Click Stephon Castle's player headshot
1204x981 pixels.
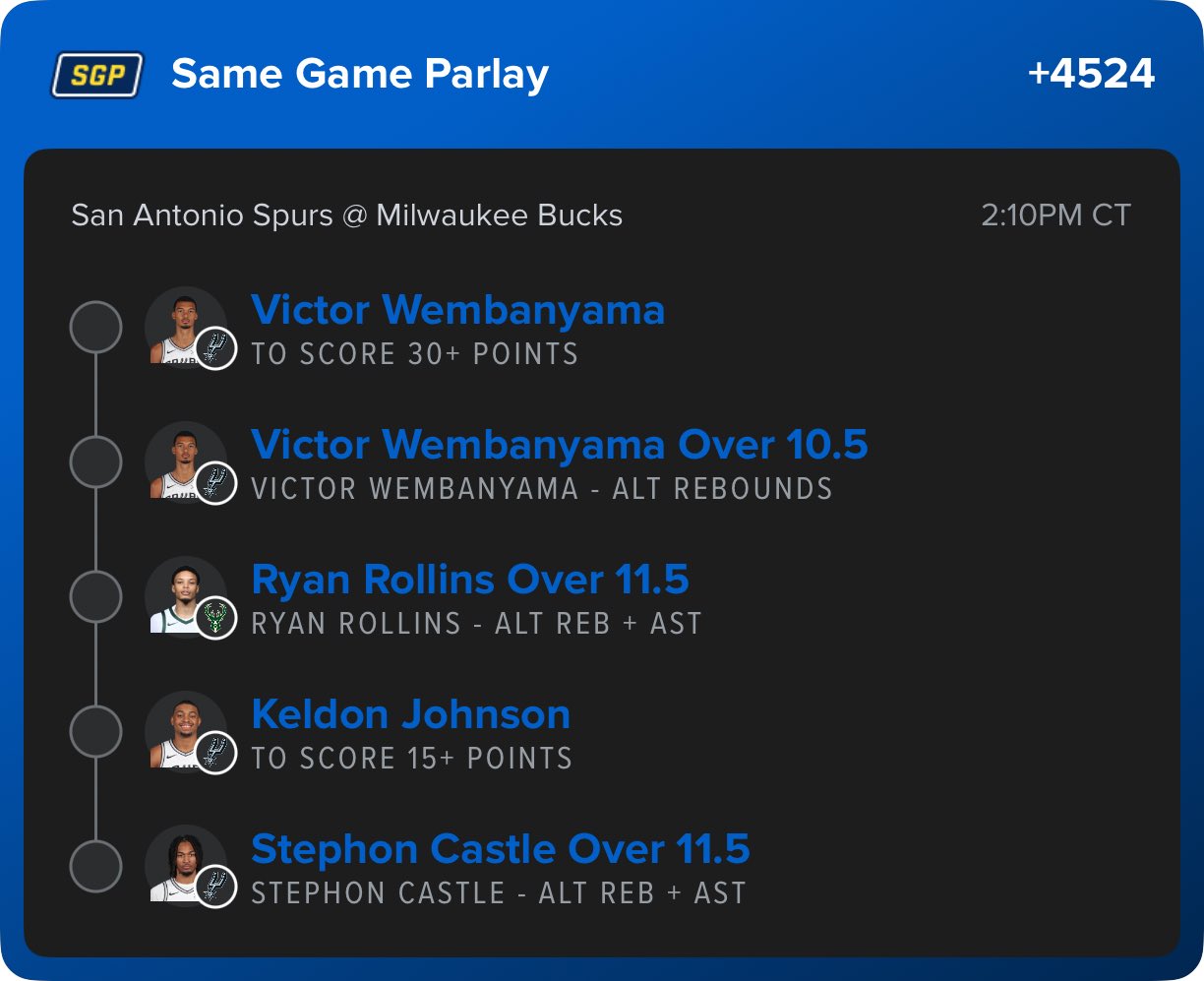[x=180, y=864]
